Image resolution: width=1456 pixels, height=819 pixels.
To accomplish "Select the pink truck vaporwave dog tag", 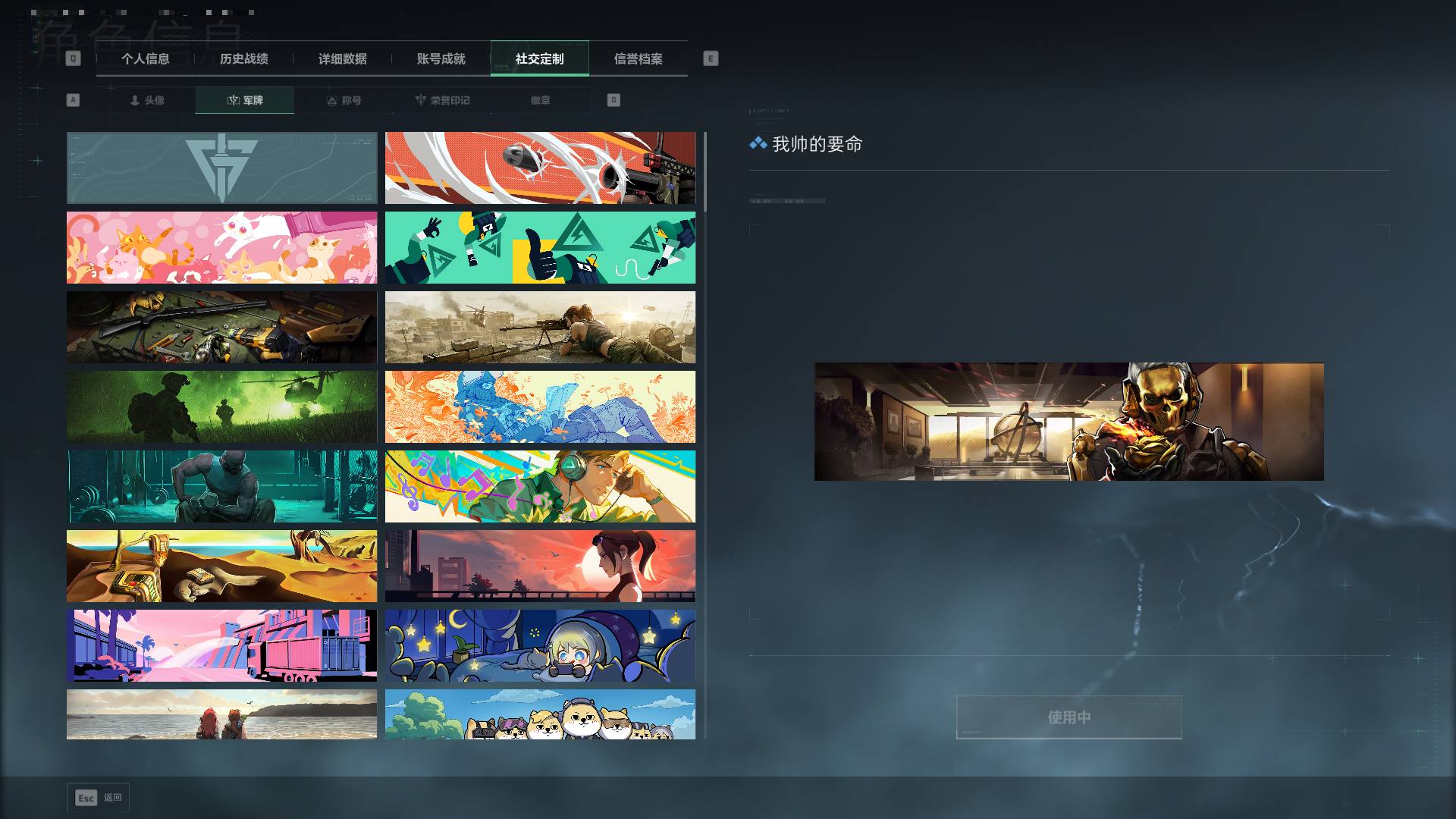I will 221,646.
